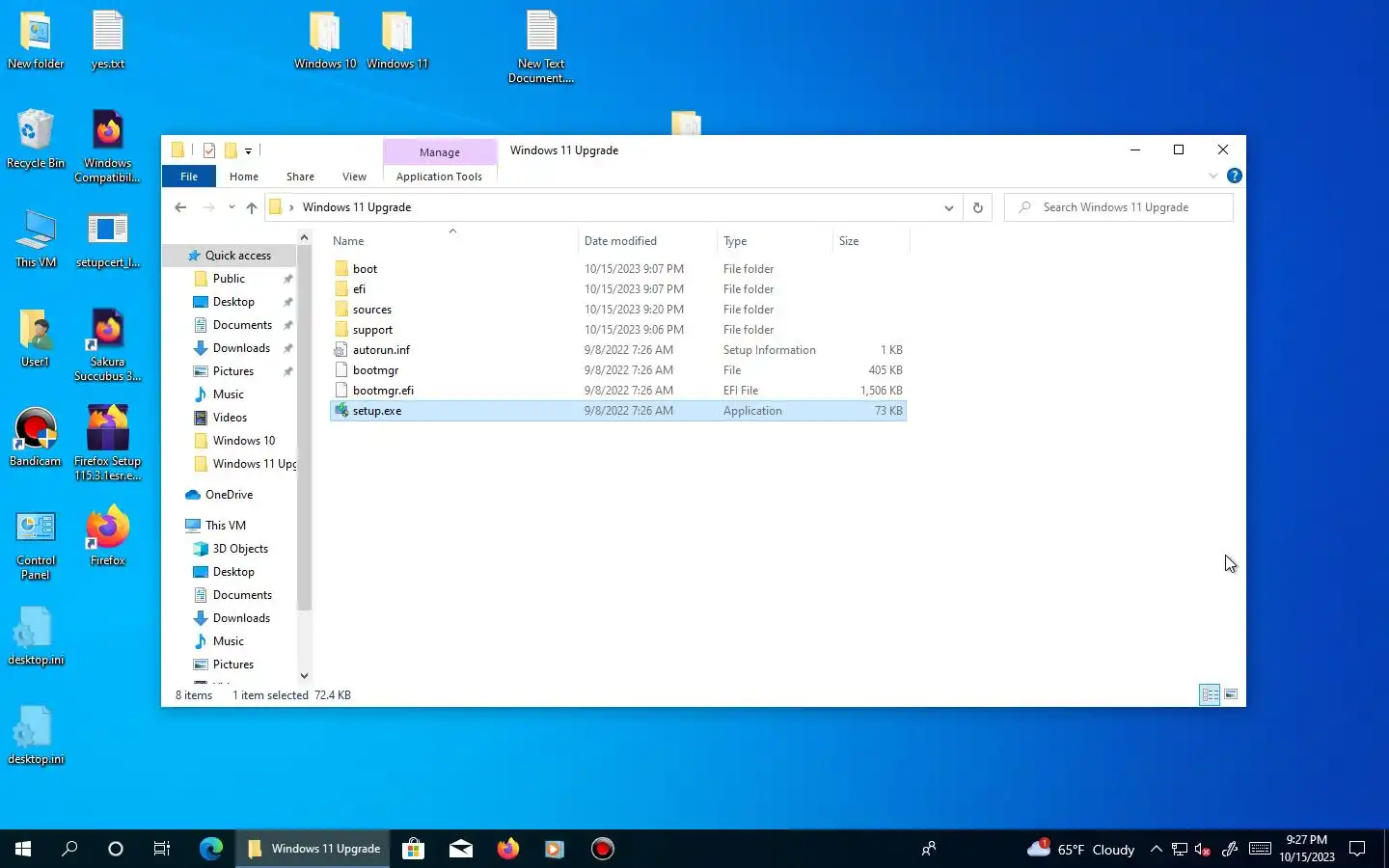The image size is (1389, 868).
Task: Open the View ribbon tab
Action: [x=354, y=176]
